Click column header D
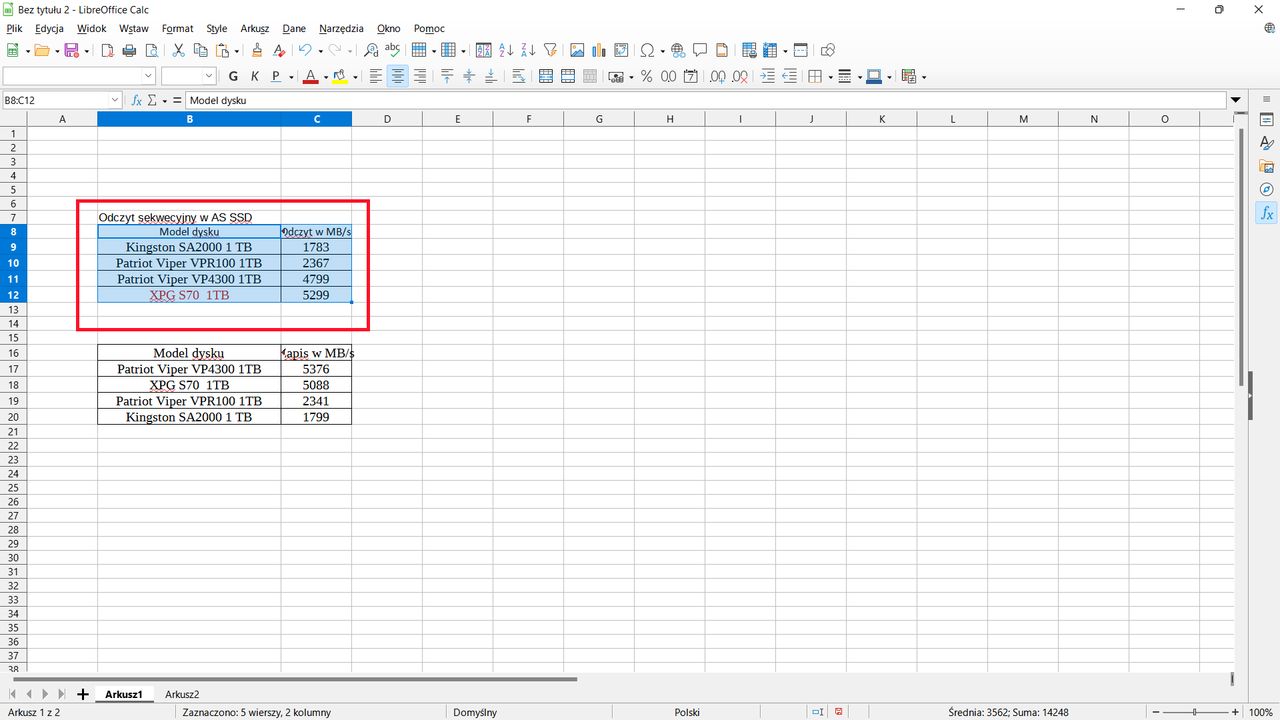 tap(386, 119)
